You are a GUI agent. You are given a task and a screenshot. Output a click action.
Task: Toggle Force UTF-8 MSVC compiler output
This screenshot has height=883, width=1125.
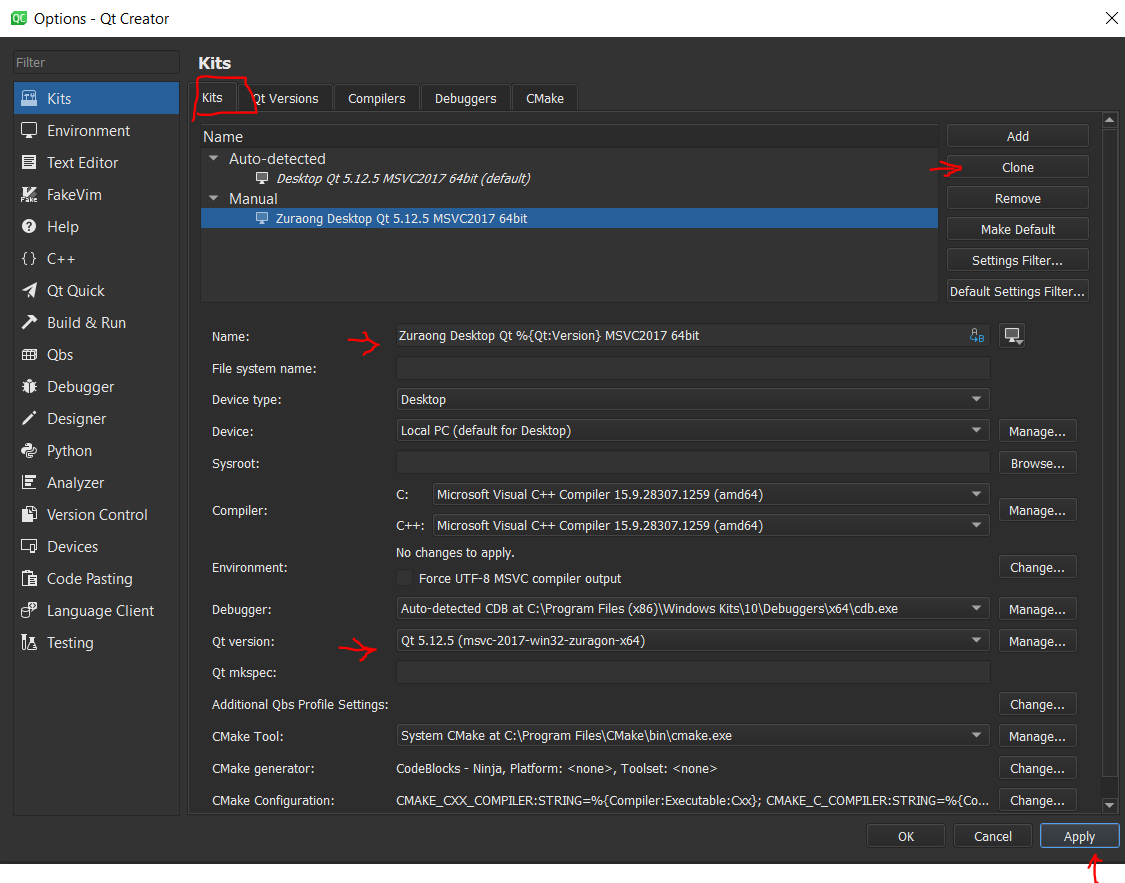click(x=405, y=578)
